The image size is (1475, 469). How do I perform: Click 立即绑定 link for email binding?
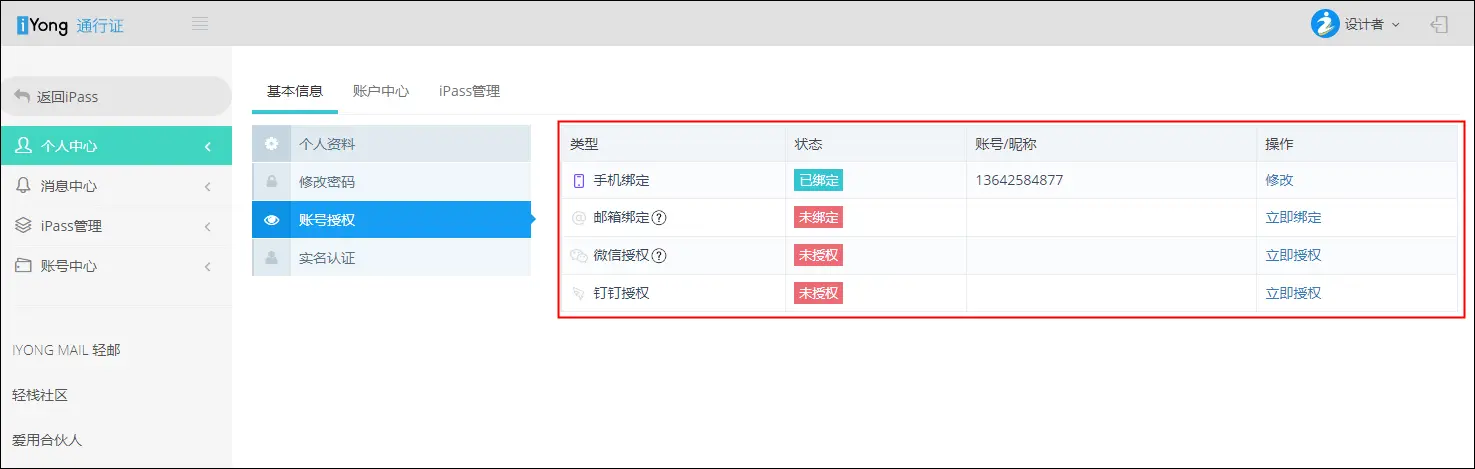[1293, 218]
